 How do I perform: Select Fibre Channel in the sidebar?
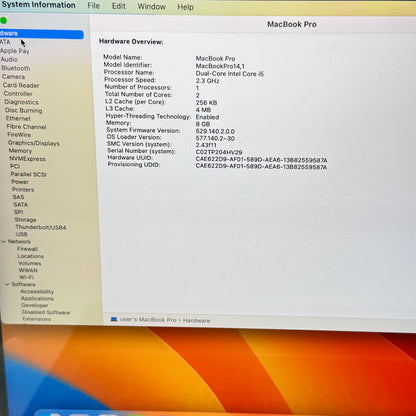[26, 127]
